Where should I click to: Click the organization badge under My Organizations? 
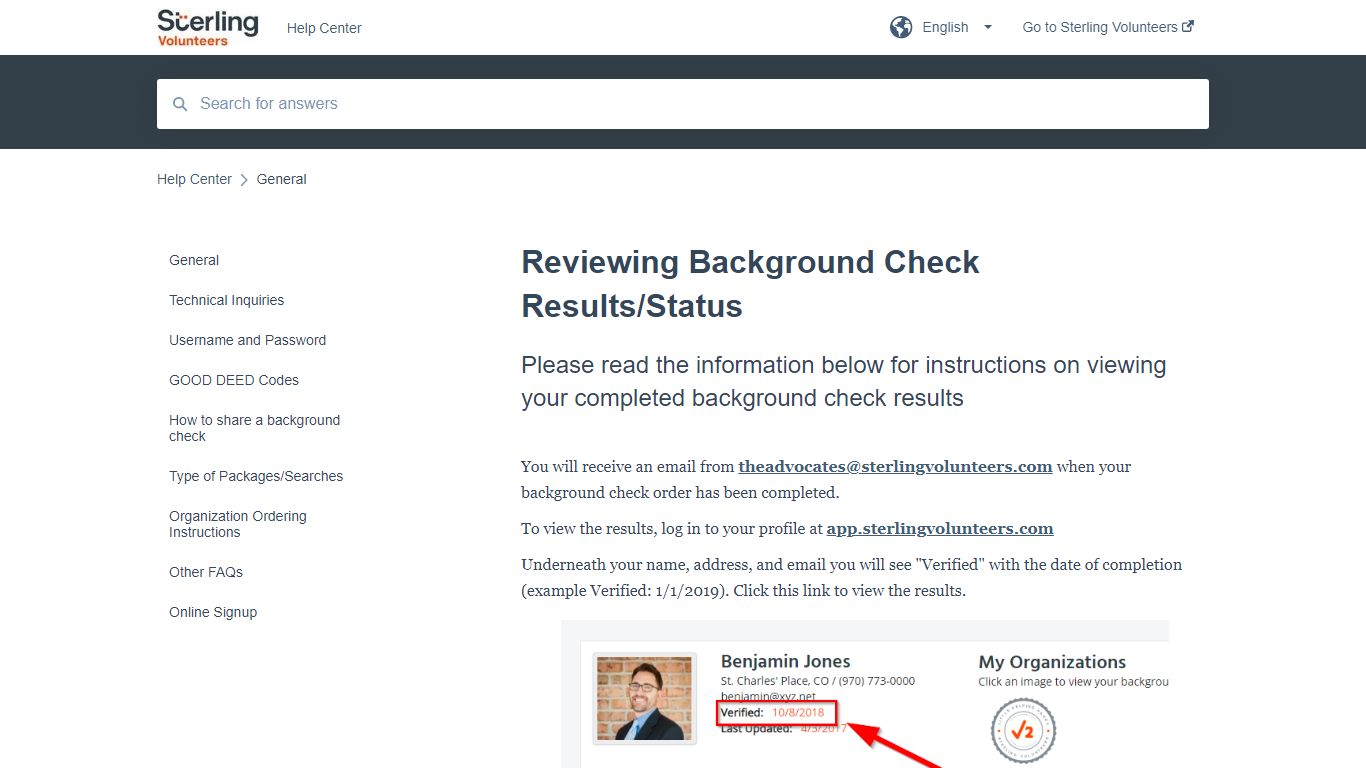[1023, 730]
